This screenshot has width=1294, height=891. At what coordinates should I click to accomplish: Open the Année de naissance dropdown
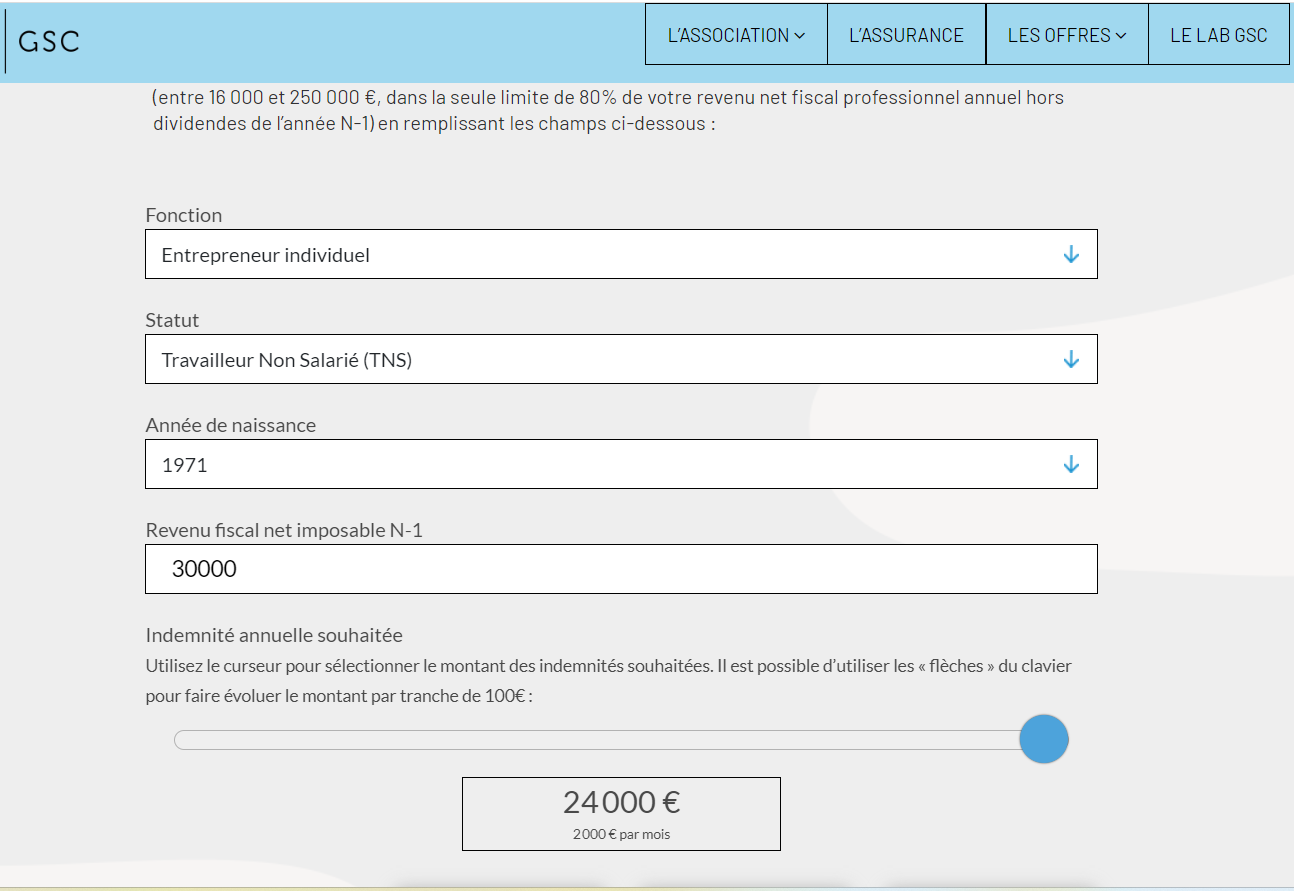[621, 464]
